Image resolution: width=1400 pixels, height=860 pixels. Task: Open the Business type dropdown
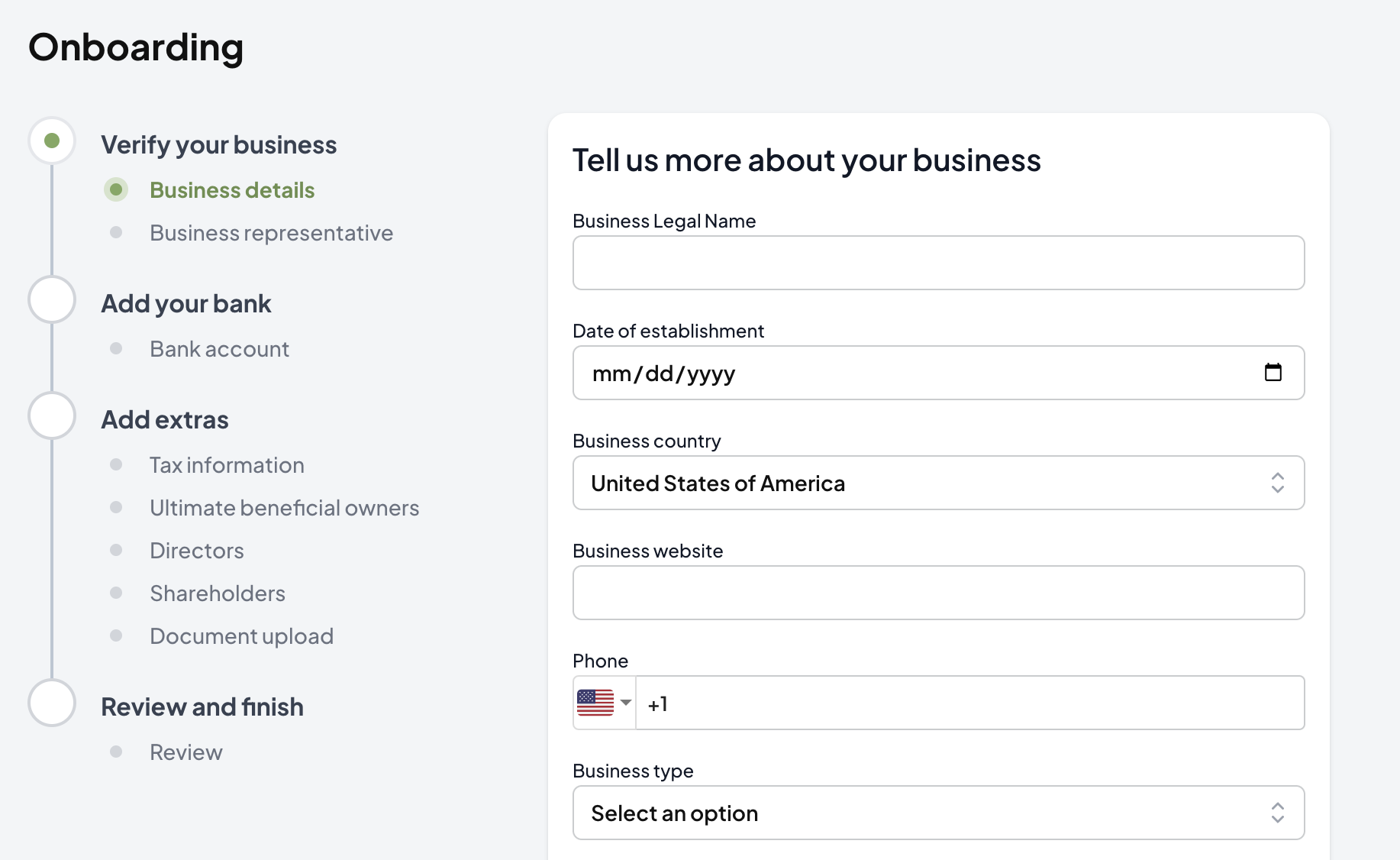pyautogui.click(x=938, y=813)
